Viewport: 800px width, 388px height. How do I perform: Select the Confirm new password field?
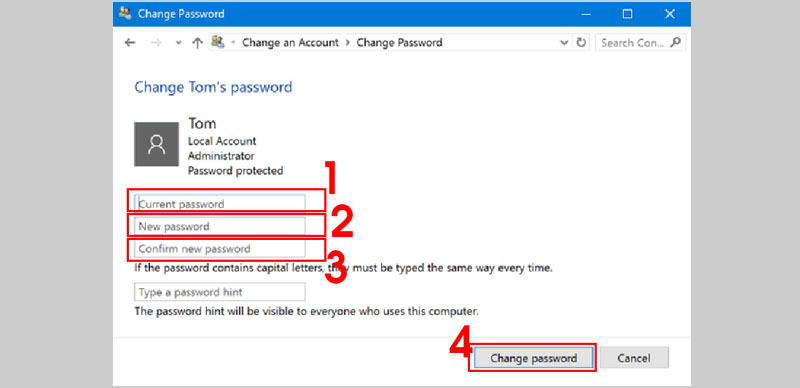point(220,249)
